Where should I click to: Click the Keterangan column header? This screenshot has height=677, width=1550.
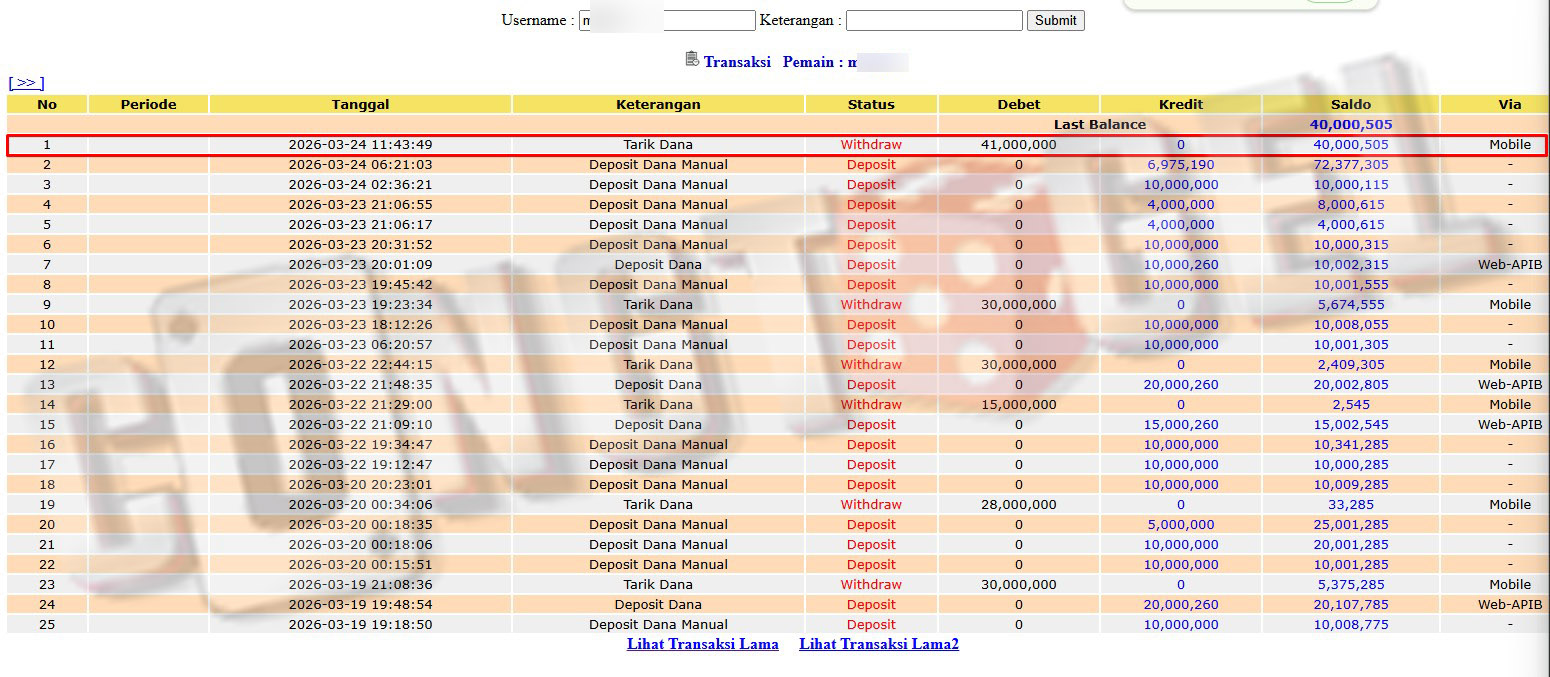pos(658,104)
